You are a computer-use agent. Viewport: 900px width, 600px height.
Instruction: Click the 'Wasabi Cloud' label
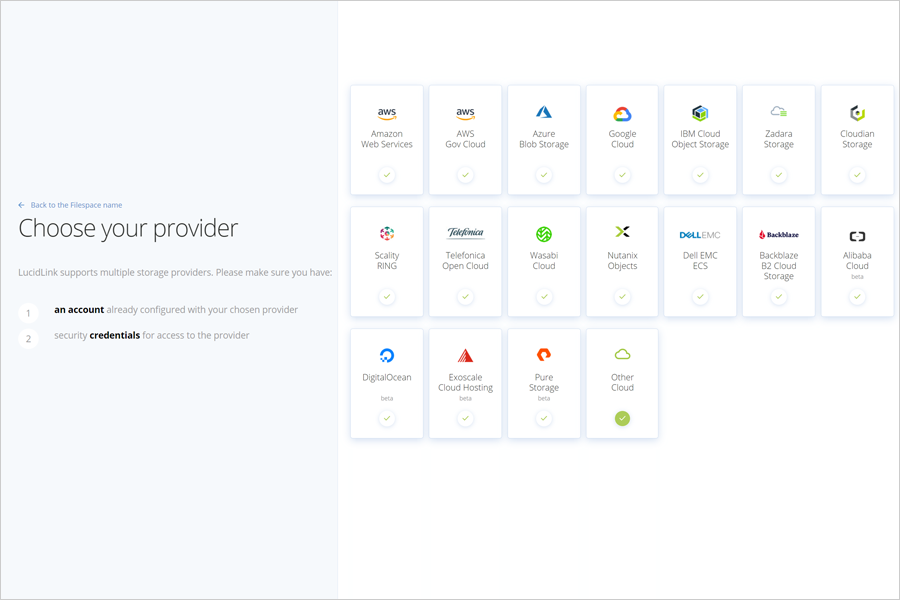pos(544,261)
